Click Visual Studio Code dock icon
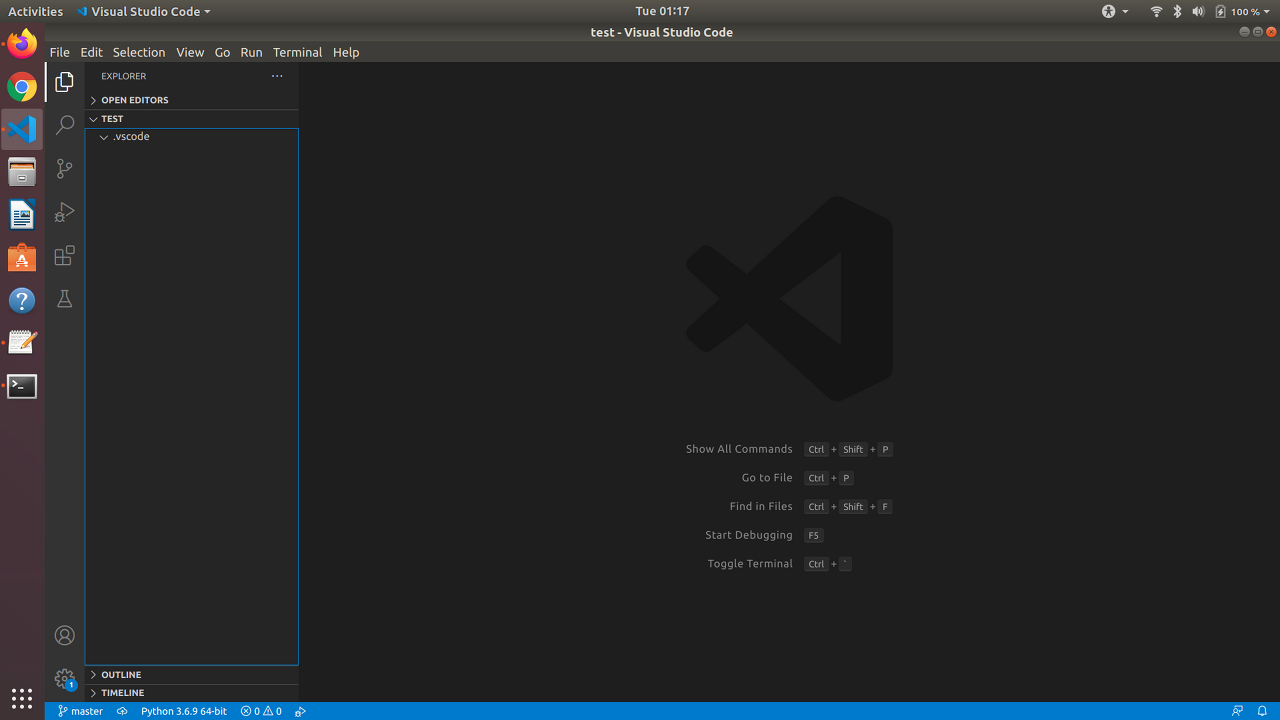1280x720 pixels. (22, 129)
